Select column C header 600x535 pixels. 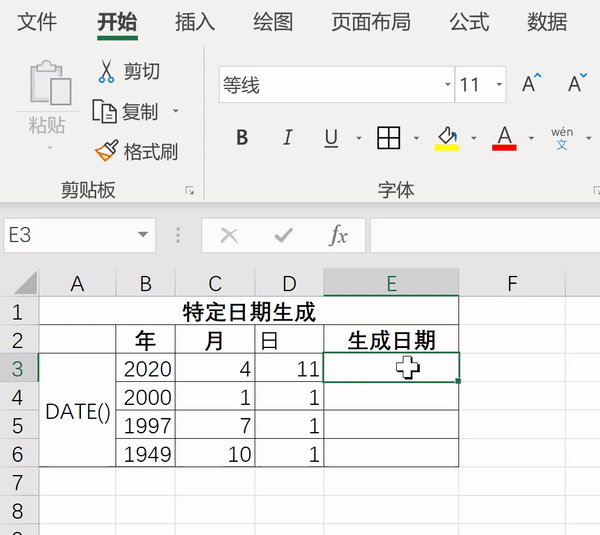coord(215,283)
